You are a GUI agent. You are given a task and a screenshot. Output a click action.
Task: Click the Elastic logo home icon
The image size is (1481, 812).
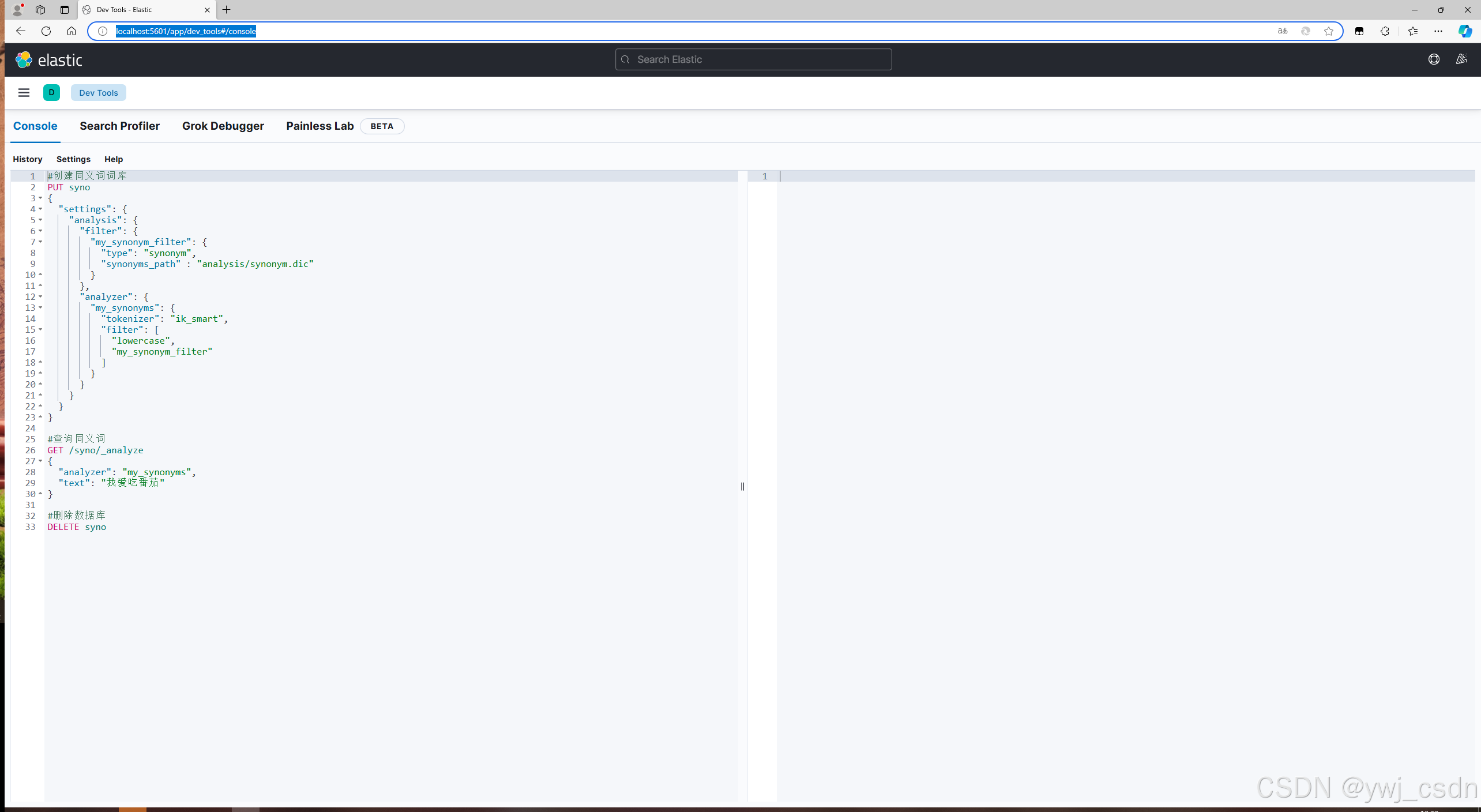24,59
